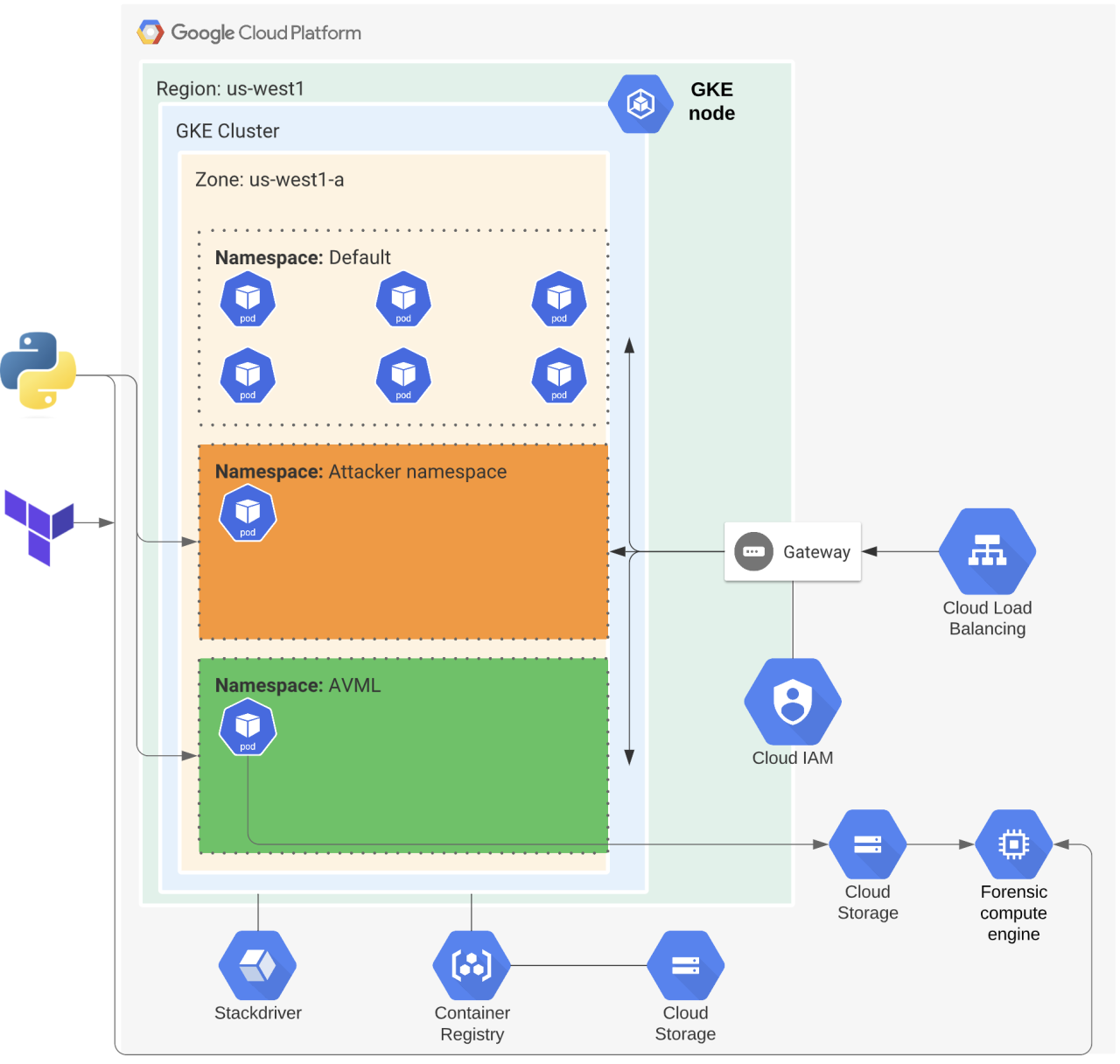Select the Cloud Storage icon beside Forensic compute engine
The height and width of the screenshot is (1064, 1120).
pos(867,843)
